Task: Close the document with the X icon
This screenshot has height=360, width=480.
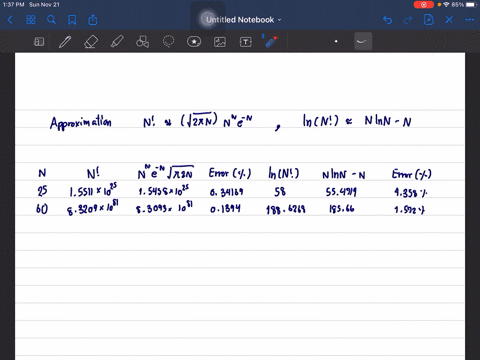Action: [449, 20]
